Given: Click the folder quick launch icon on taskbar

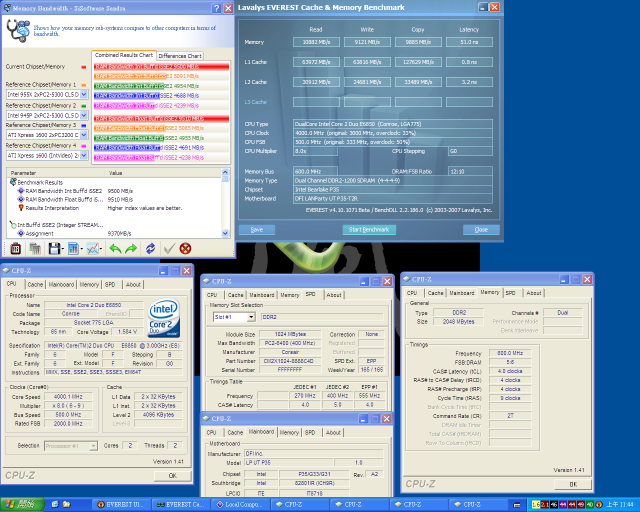Looking at the screenshot, I should click(x=67, y=505).
